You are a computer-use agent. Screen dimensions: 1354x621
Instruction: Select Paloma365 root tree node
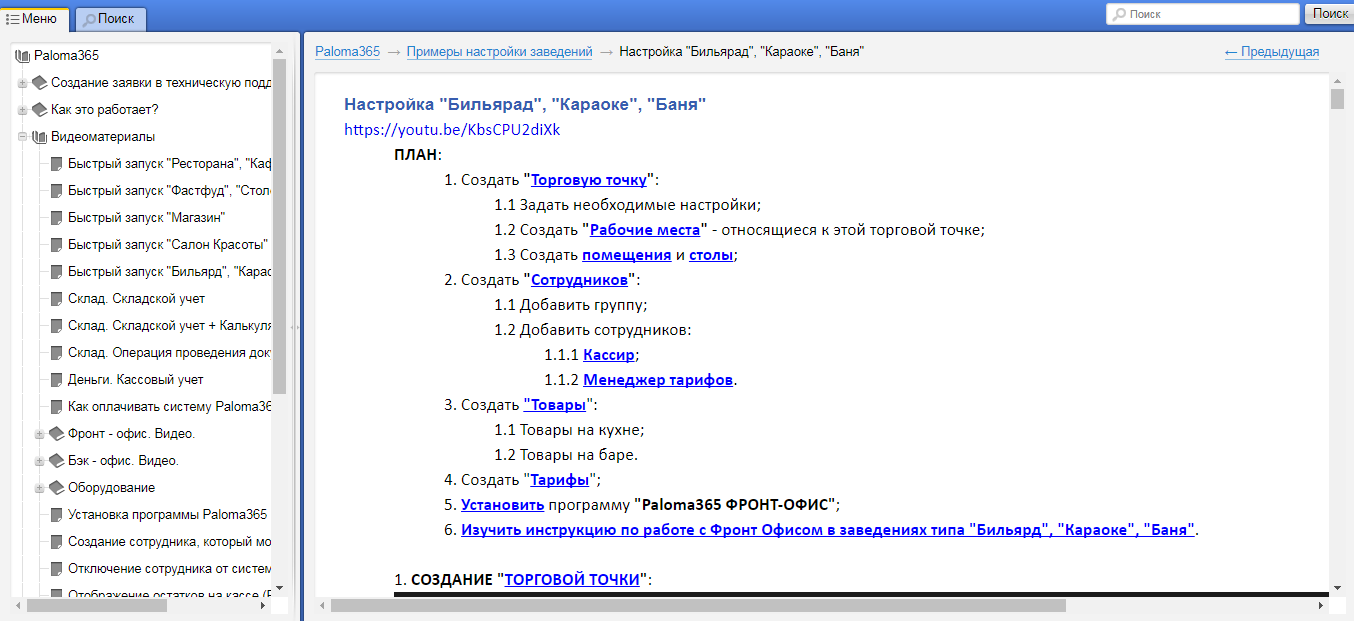[x=66, y=56]
